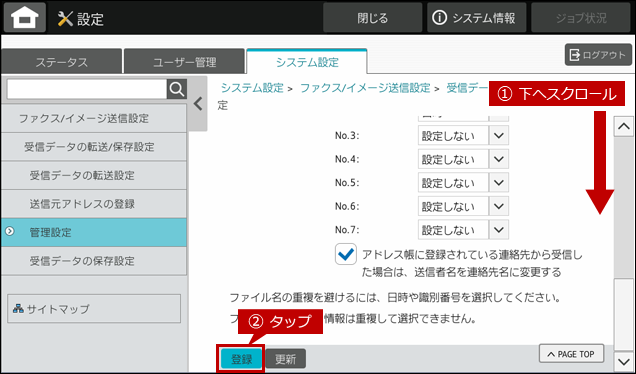
Task: Collapse the sidebar with the left chevron
Action: pos(198,104)
